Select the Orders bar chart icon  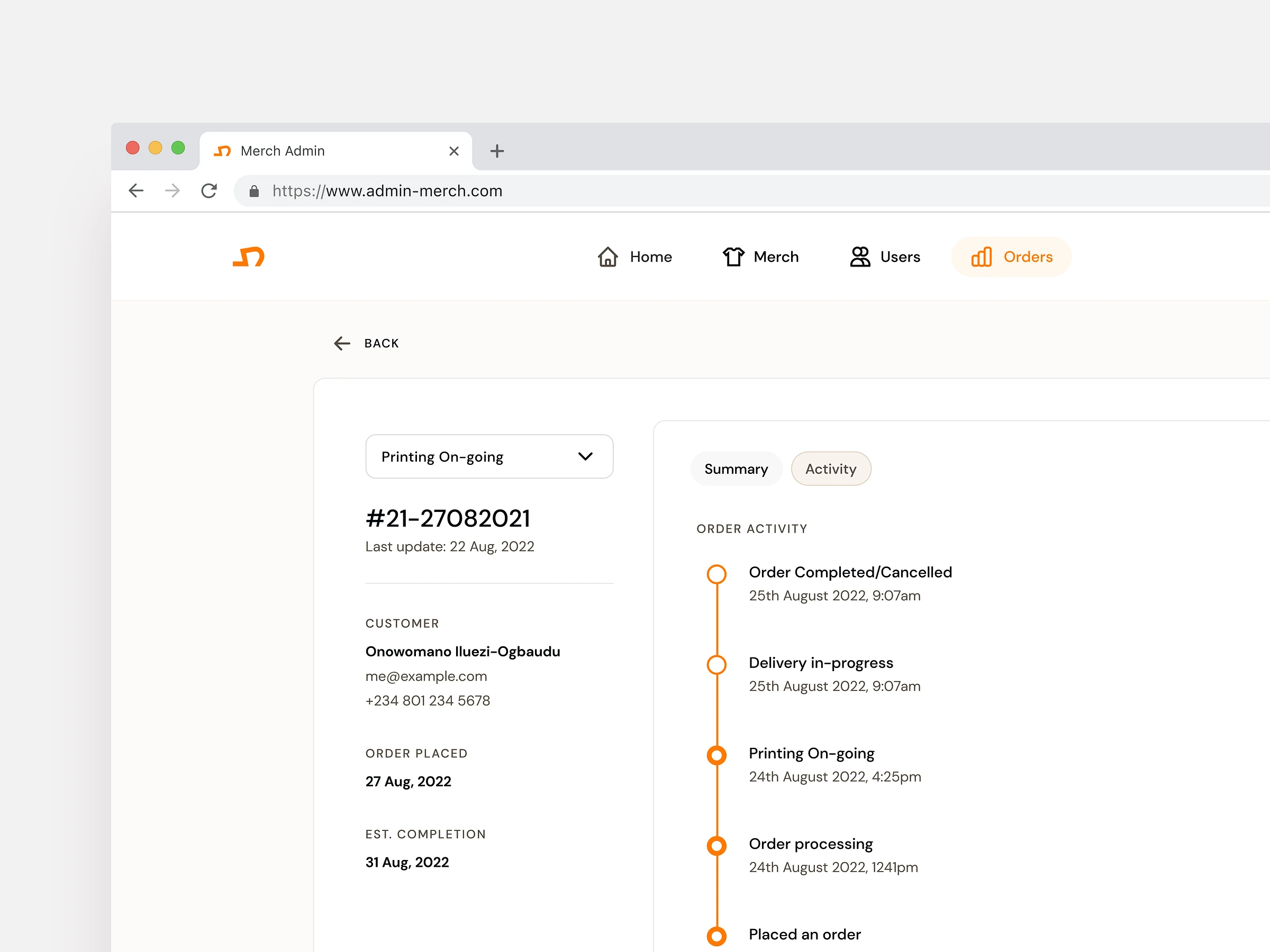[x=981, y=257]
